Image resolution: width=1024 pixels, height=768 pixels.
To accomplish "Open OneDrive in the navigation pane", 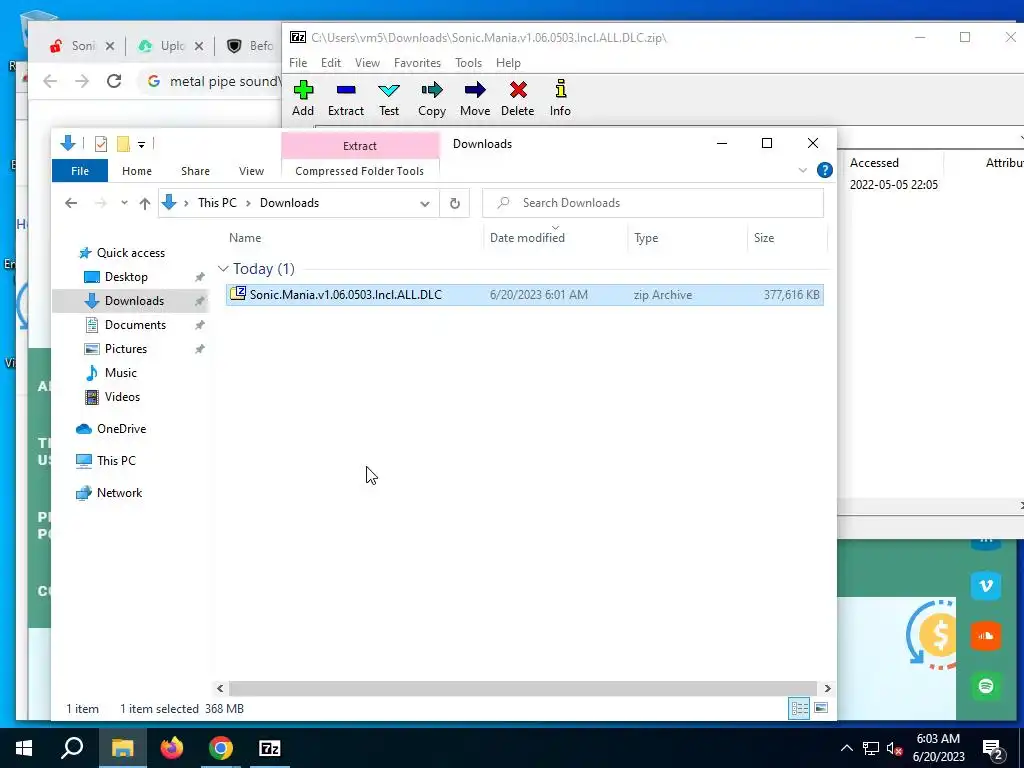I will [121, 429].
